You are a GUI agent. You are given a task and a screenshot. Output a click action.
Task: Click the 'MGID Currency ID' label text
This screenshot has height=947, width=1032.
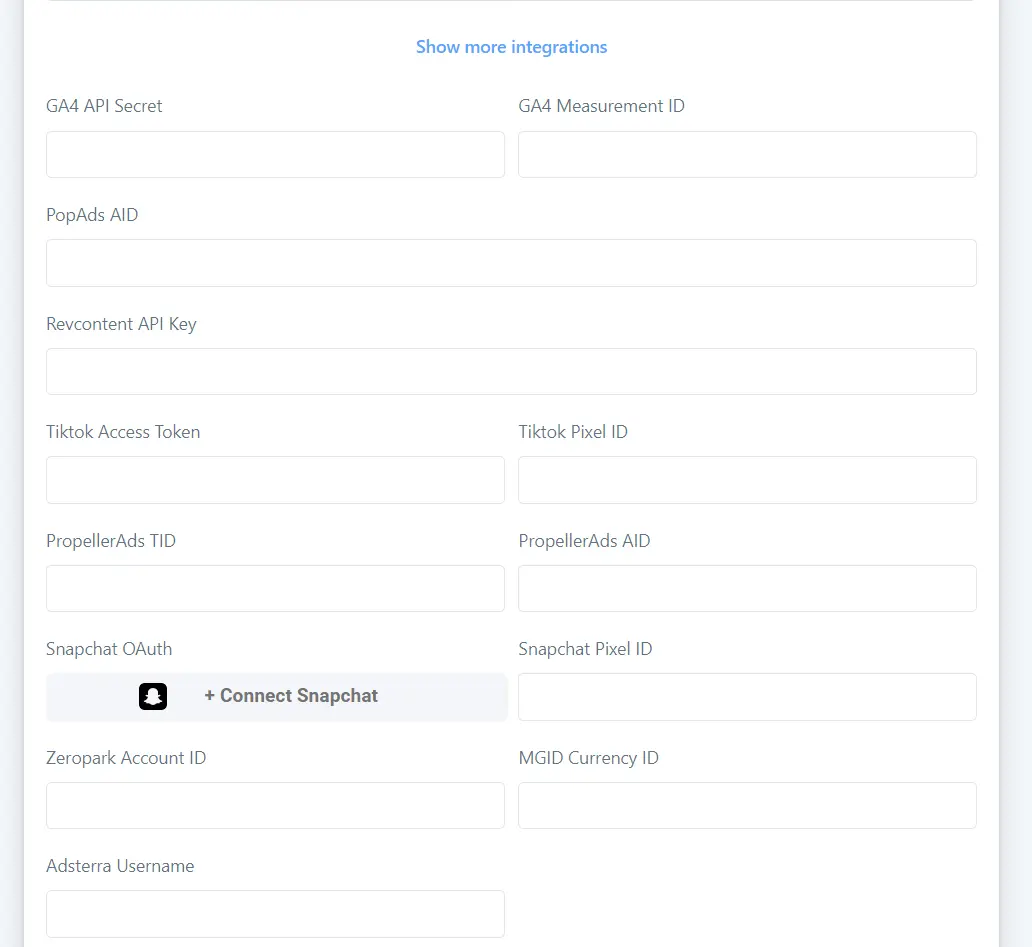pos(588,758)
